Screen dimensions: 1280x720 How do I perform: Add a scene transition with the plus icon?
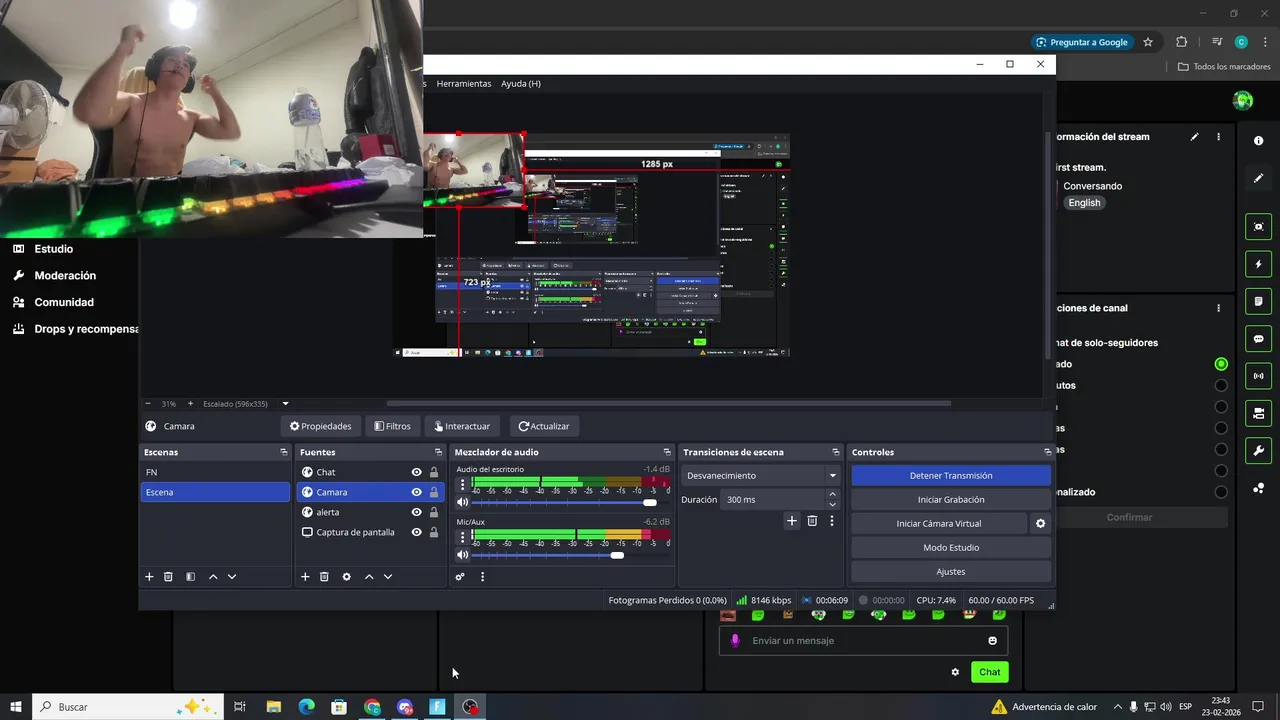tap(792, 521)
